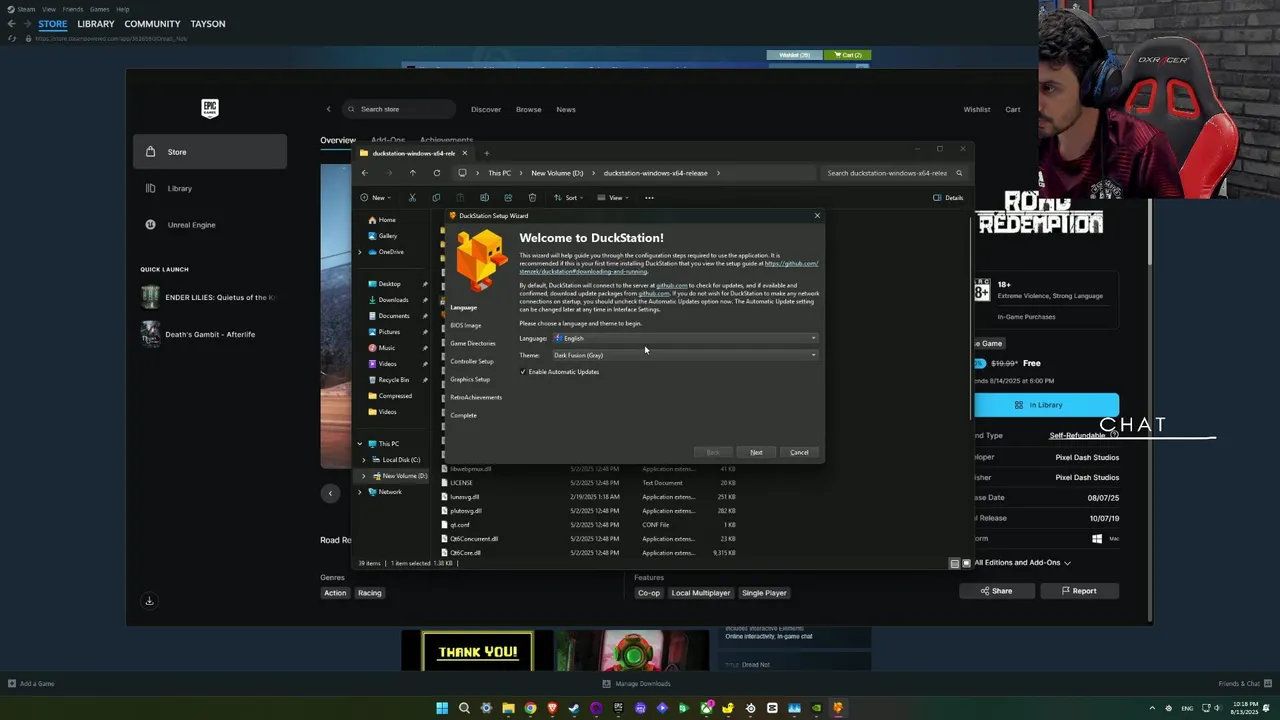Open Home in the Explorer navigation pane

(x=381, y=220)
